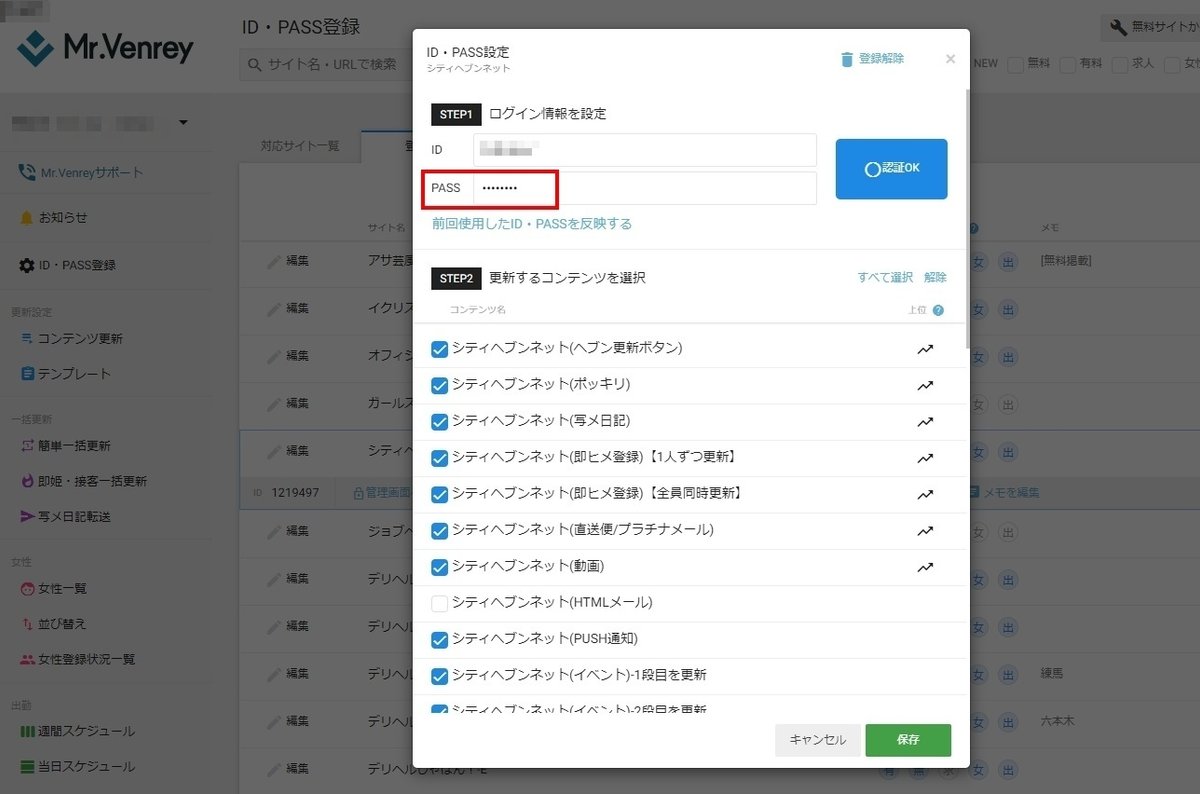Open 写メ日記転送 in the sidebar
The width and height of the screenshot is (1200, 794).
point(66,517)
